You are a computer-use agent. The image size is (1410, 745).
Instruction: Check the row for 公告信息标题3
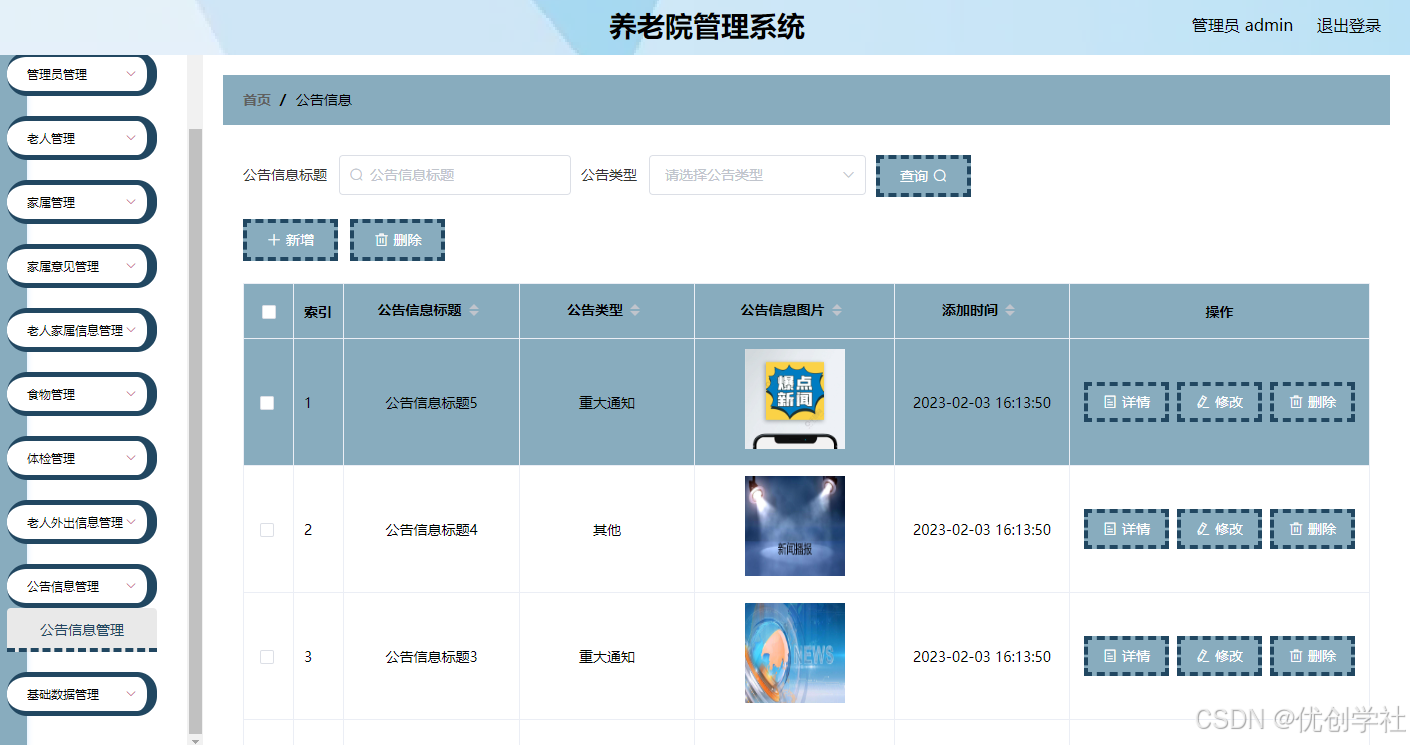tap(267, 657)
